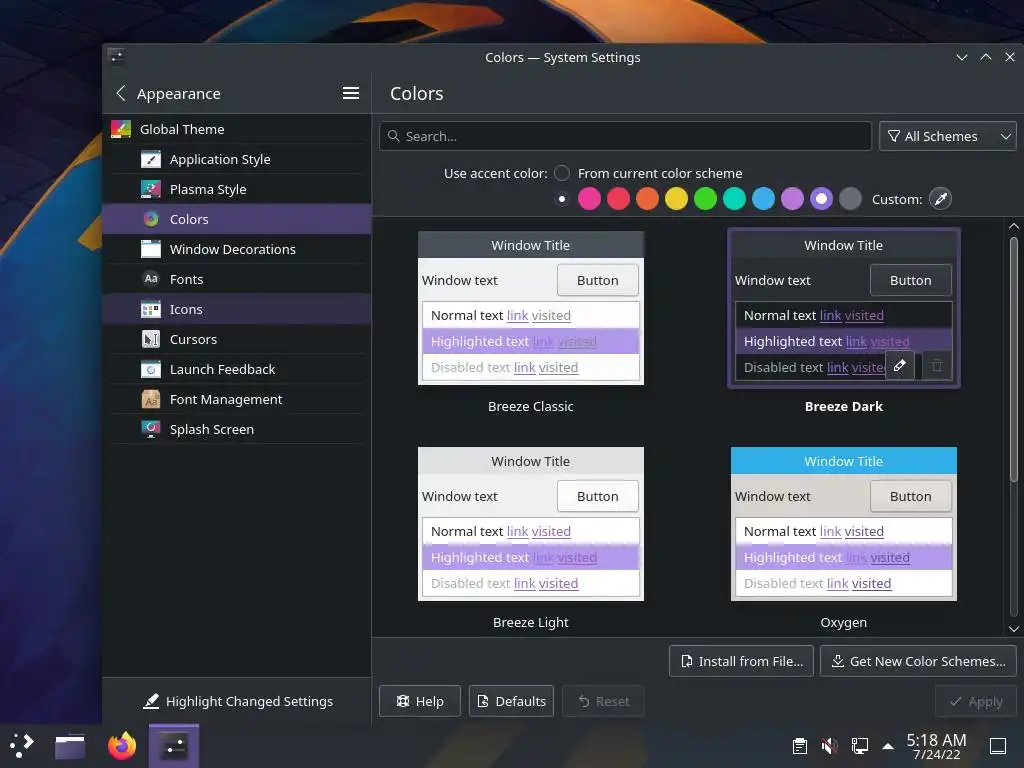Click the Launch Feedback icon
Viewport: 1024px width, 768px height.
[151, 370]
